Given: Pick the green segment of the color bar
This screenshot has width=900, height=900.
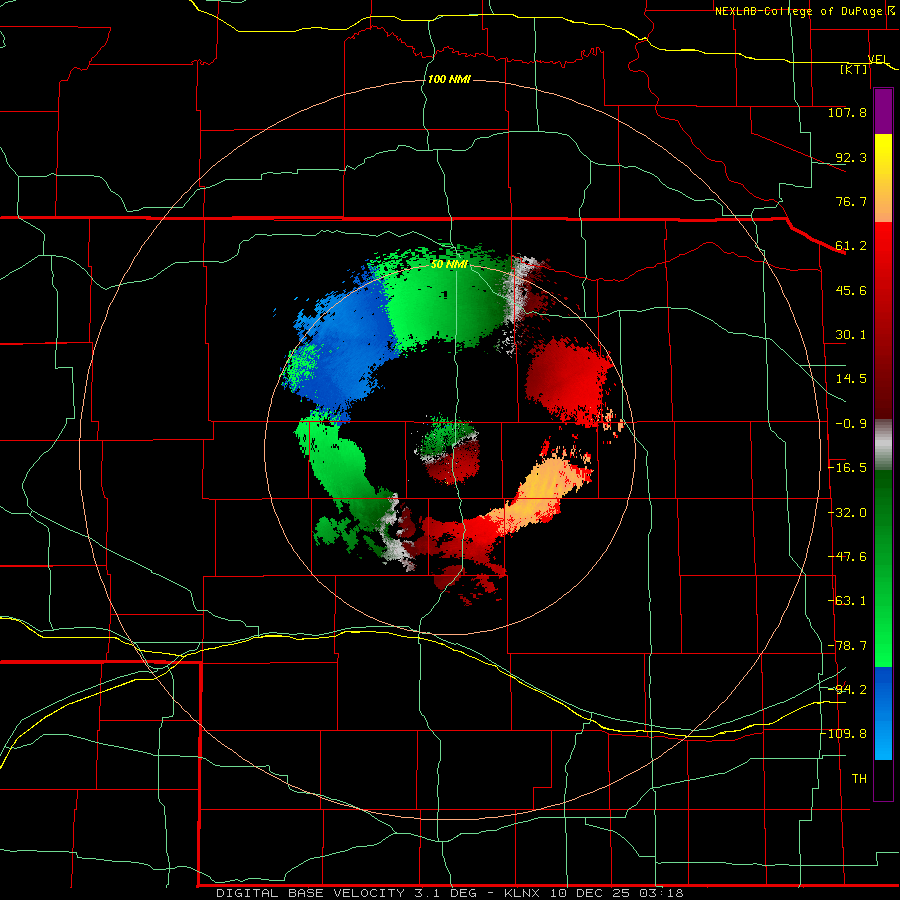Looking at the screenshot, I should (x=883, y=568).
